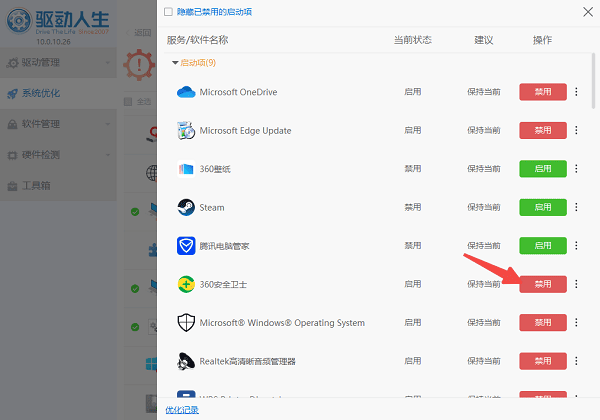Click the 硬件检测 chip icon in sidebar
Screen dimensions: 600x420
pos(13,155)
